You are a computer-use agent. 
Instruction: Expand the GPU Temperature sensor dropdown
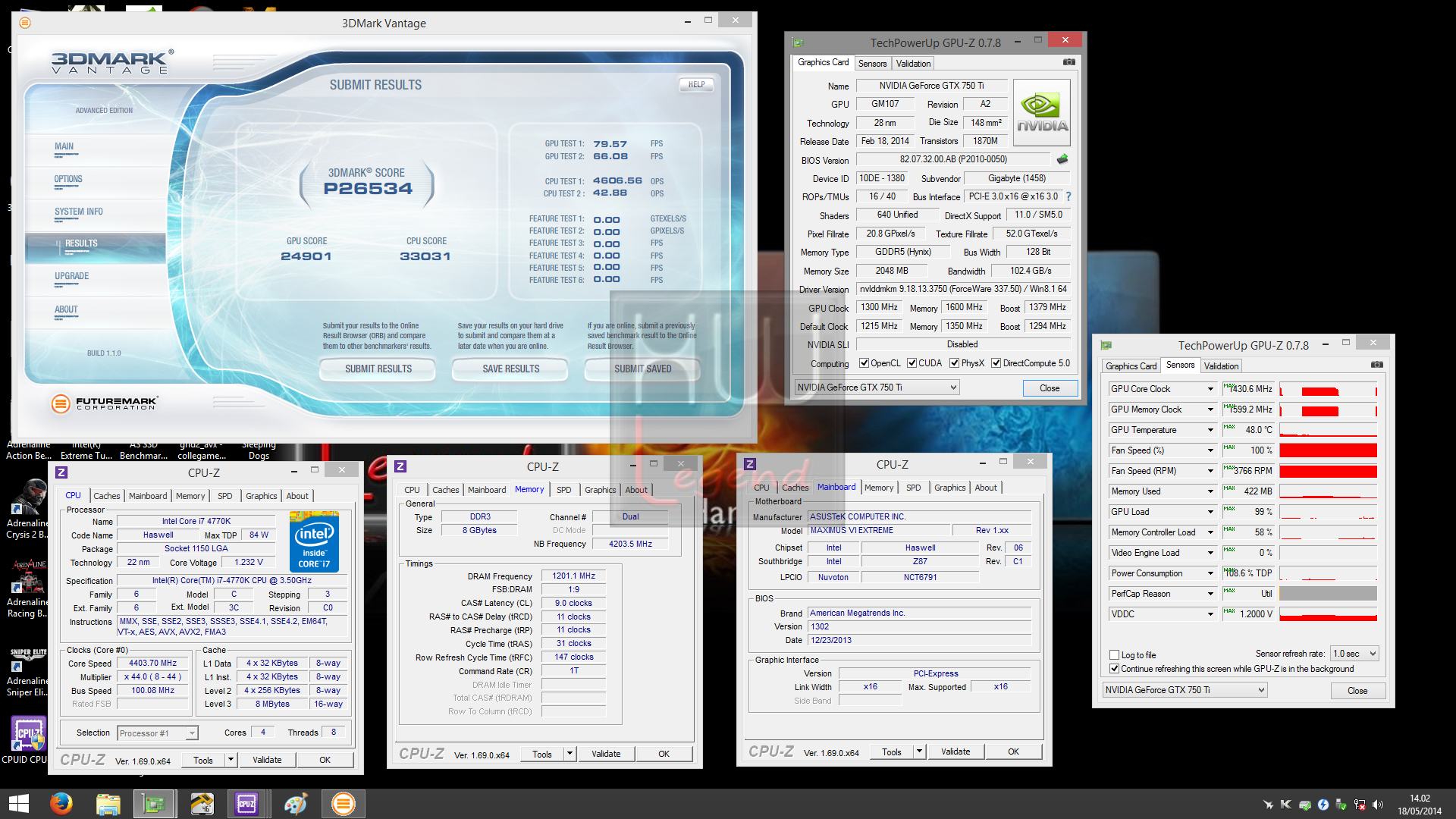point(1210,430)
